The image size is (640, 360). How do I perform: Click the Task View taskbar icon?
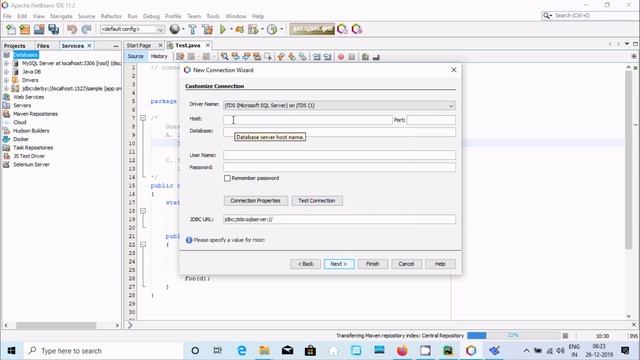[x=218, y=351]
